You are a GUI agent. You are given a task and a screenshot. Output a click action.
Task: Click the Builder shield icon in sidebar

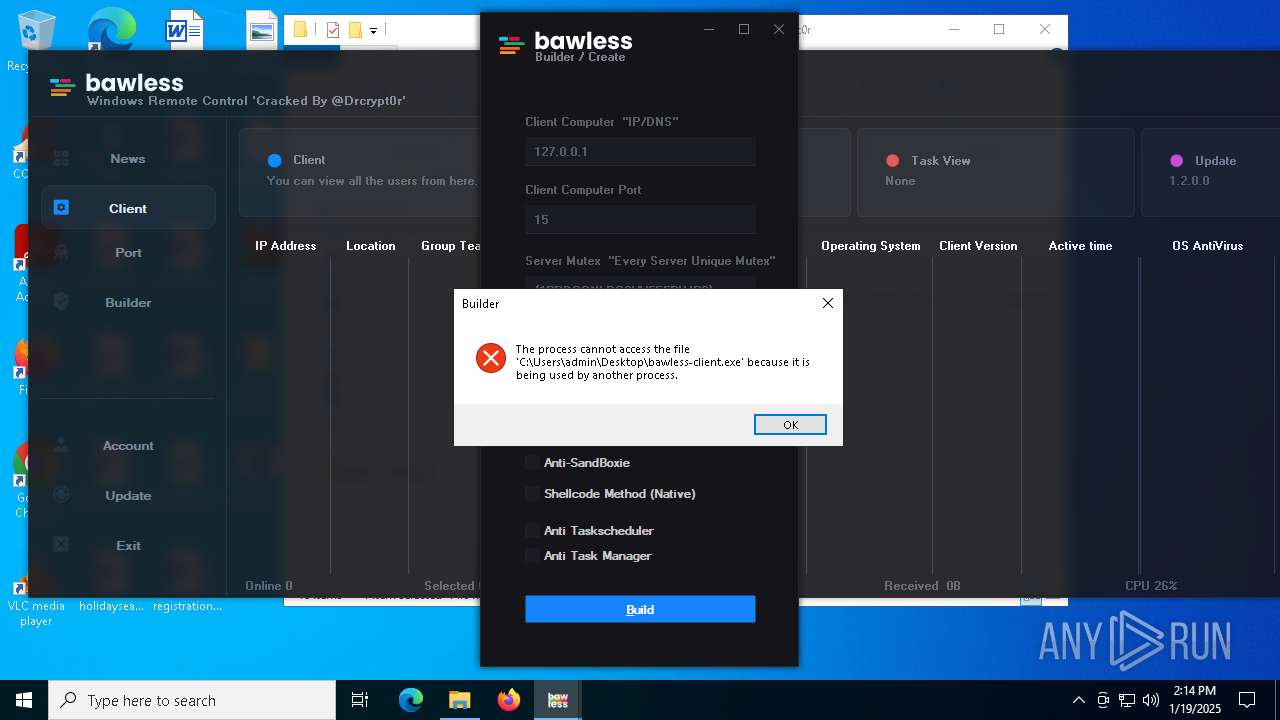click(x=61, y=302)
